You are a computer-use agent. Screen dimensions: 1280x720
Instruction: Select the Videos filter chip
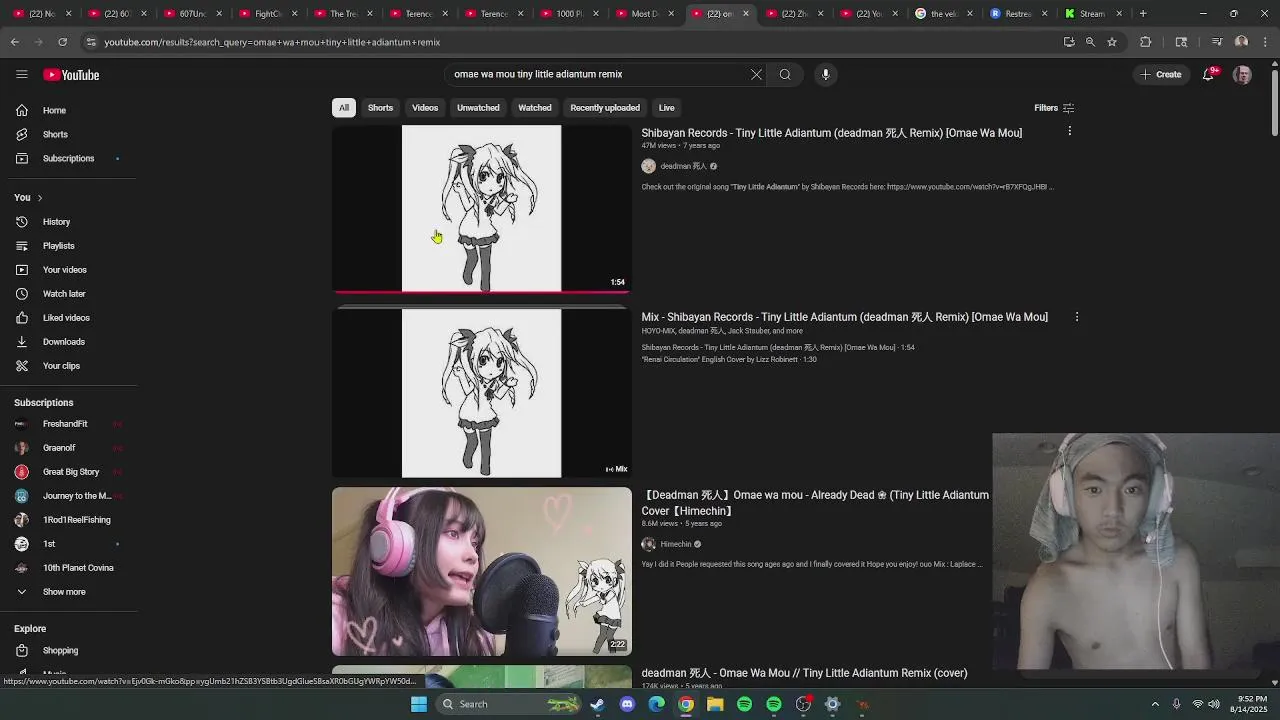tap(425, 108)
